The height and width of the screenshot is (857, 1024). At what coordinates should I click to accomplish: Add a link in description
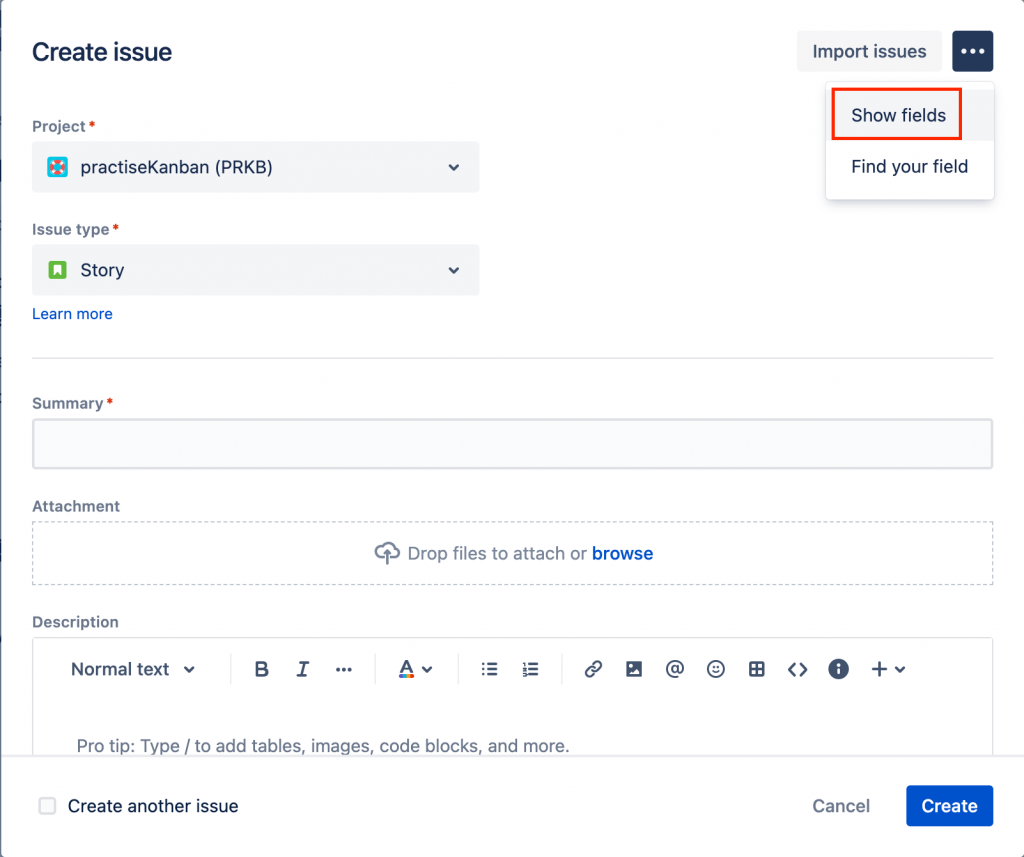pyautogui.click(x=593, y=670)
